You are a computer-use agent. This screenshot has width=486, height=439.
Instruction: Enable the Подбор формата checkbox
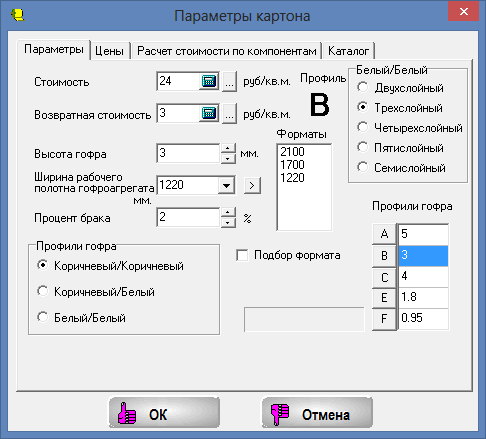pos(242,255)
